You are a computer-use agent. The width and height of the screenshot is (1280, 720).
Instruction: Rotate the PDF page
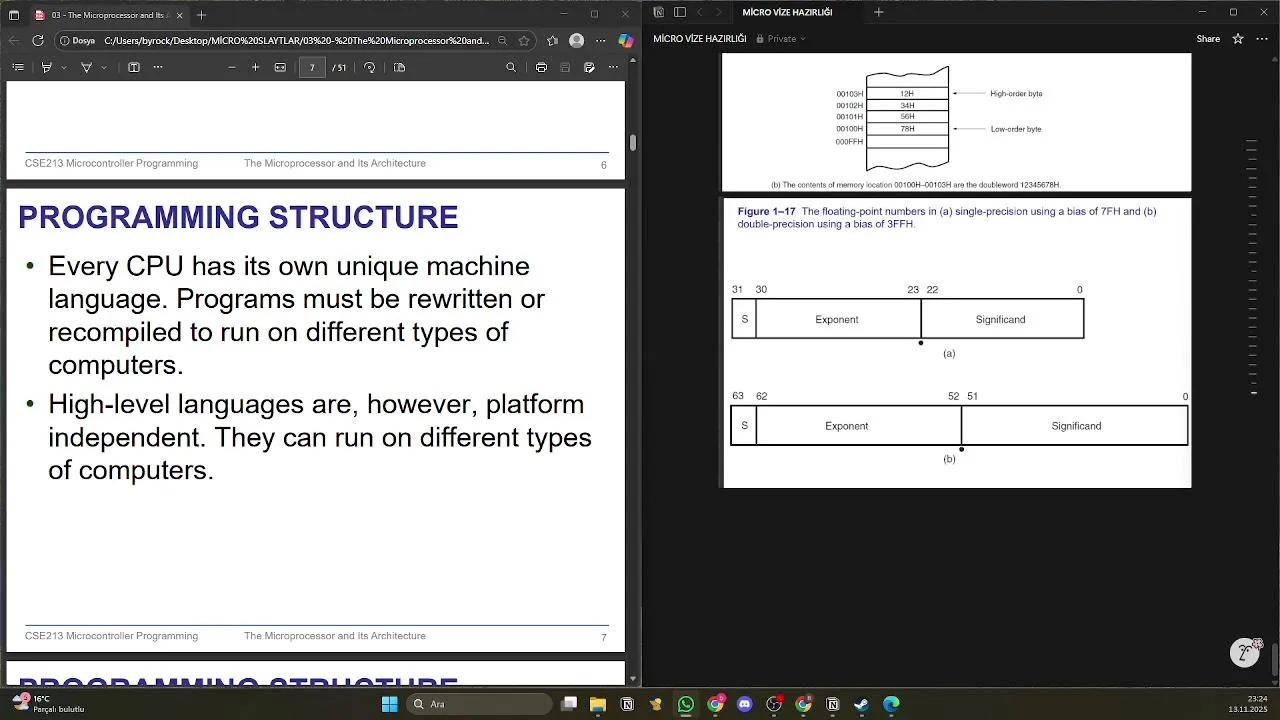(370, 67)
